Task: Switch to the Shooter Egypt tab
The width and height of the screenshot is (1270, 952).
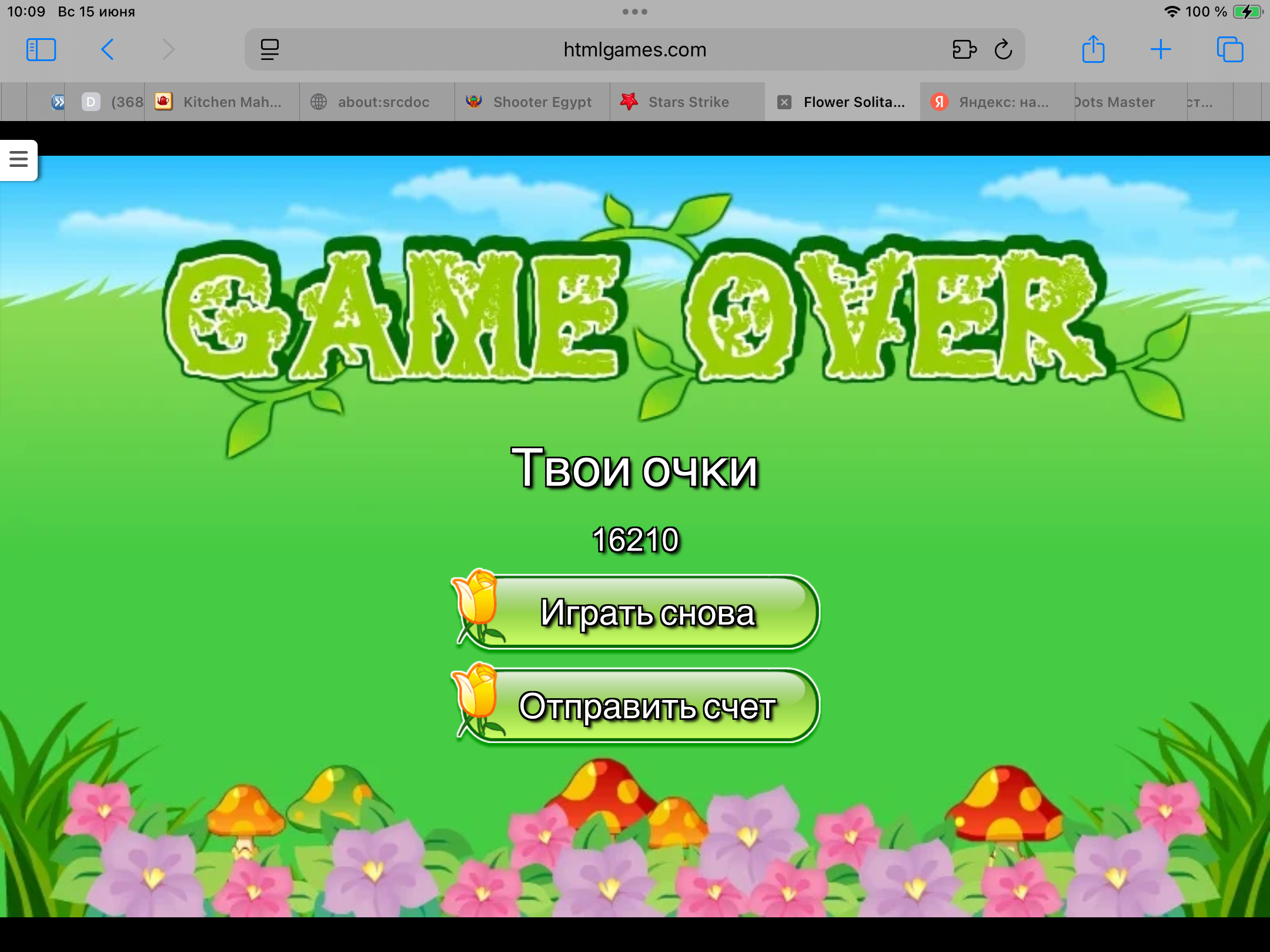Action: pyautogui.click(x=533, y=102)
